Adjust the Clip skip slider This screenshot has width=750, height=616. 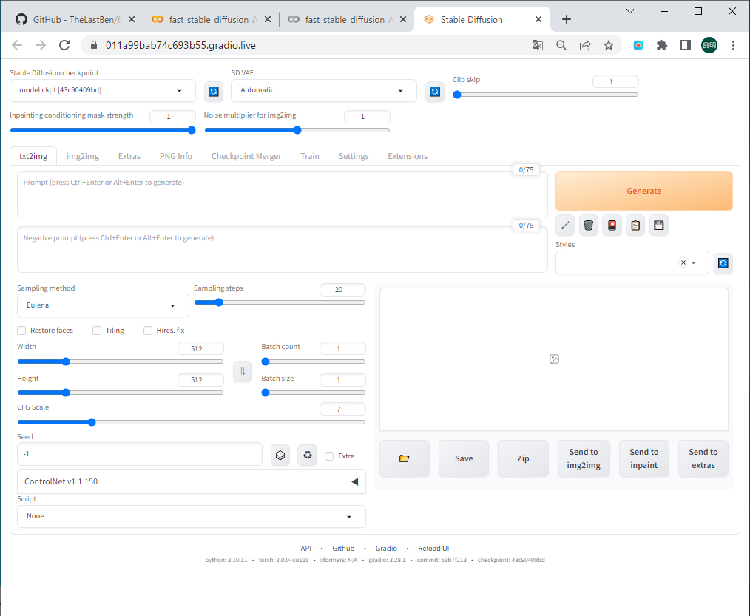[x=545, y=95]
